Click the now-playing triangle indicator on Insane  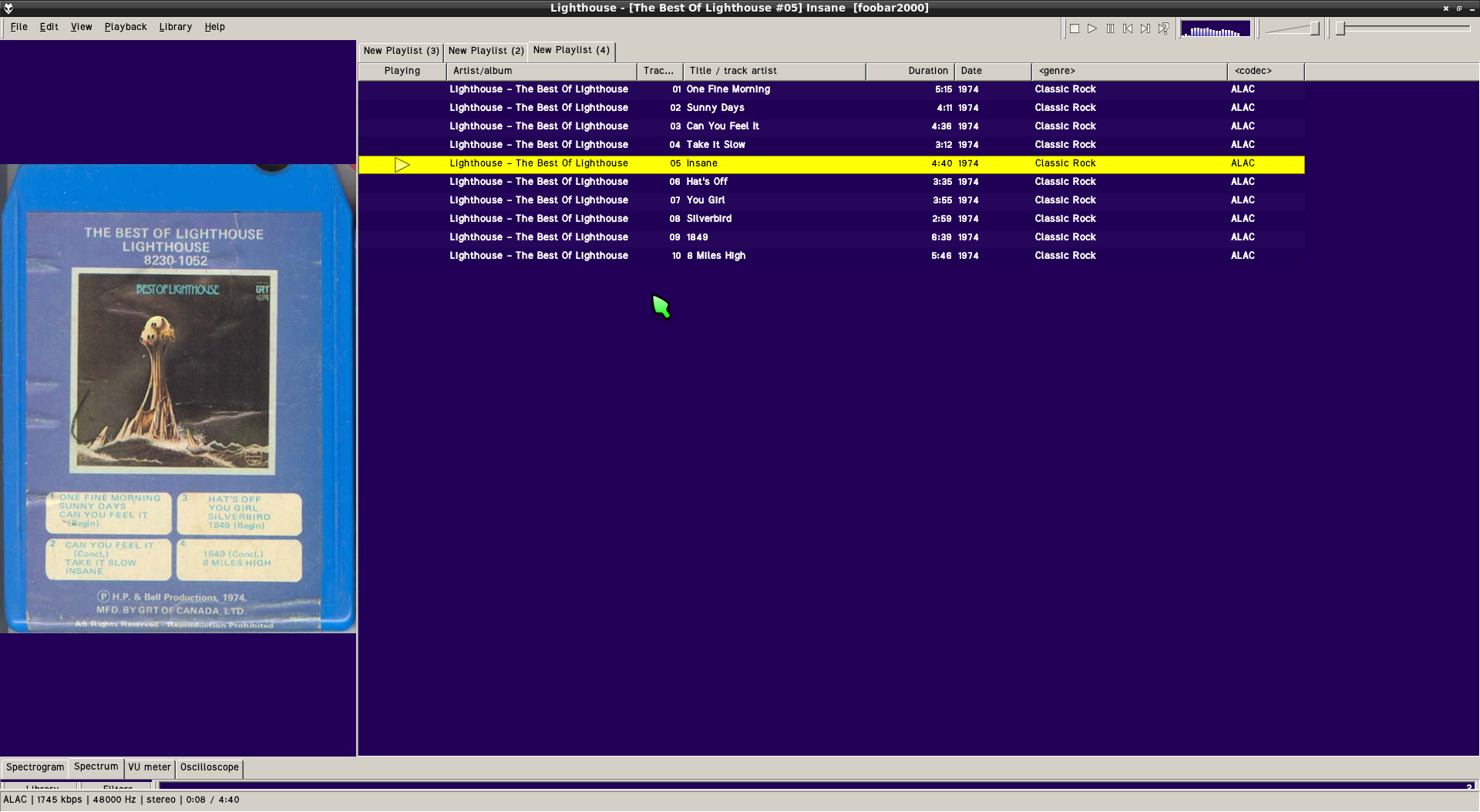click(x=402, y=164)
